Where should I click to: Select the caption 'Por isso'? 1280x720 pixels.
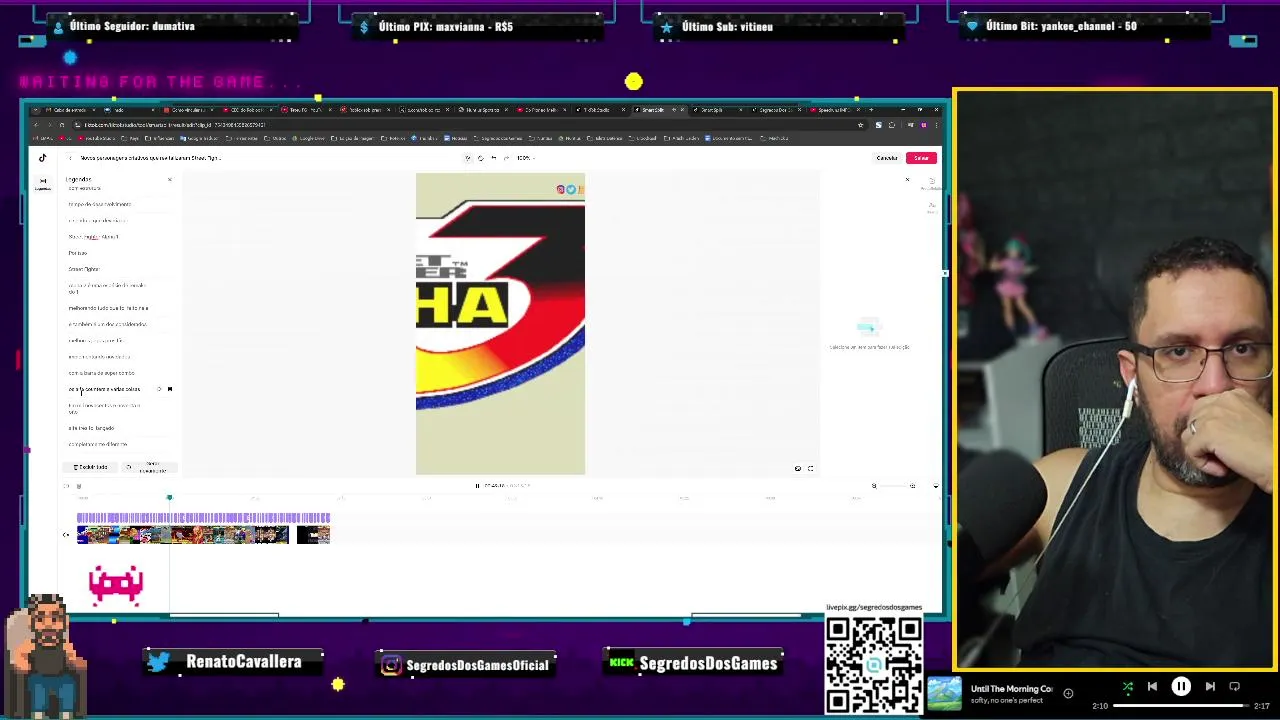pos(78,253)
